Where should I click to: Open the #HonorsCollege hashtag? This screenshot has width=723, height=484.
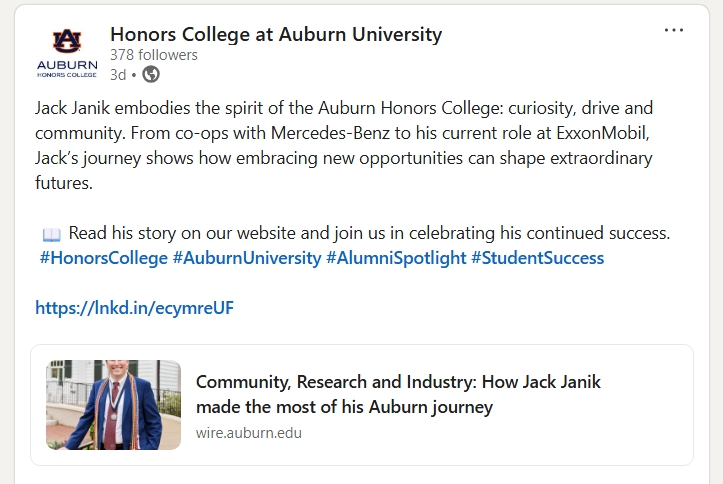pos(103,258)
